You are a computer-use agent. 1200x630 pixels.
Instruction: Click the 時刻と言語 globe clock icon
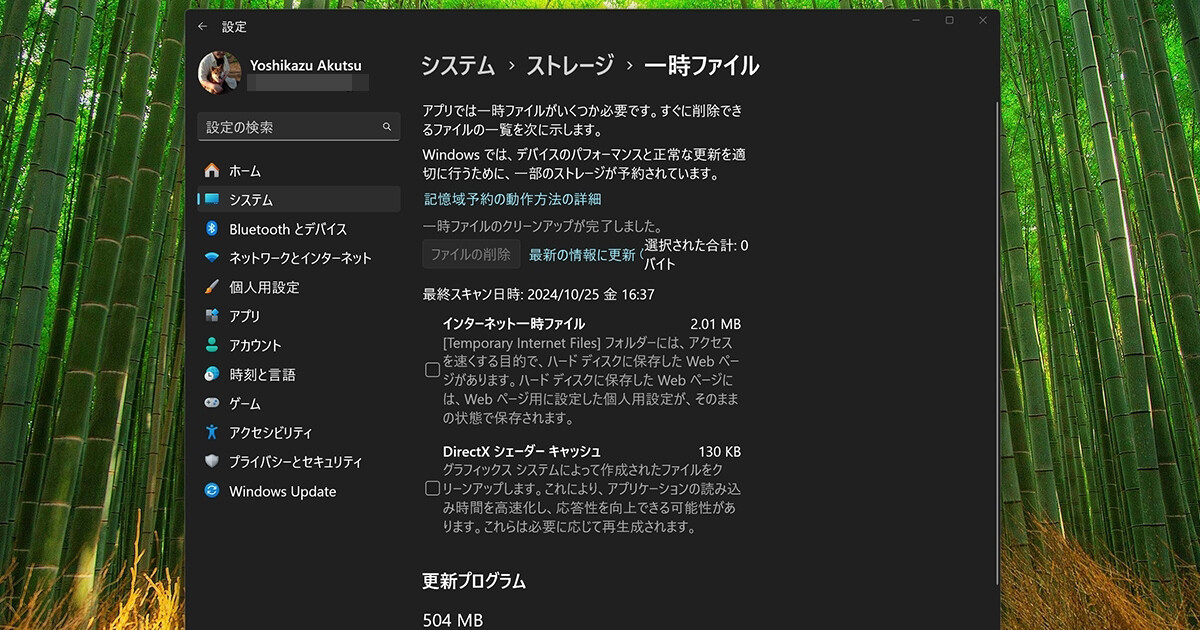coord(212,374)
